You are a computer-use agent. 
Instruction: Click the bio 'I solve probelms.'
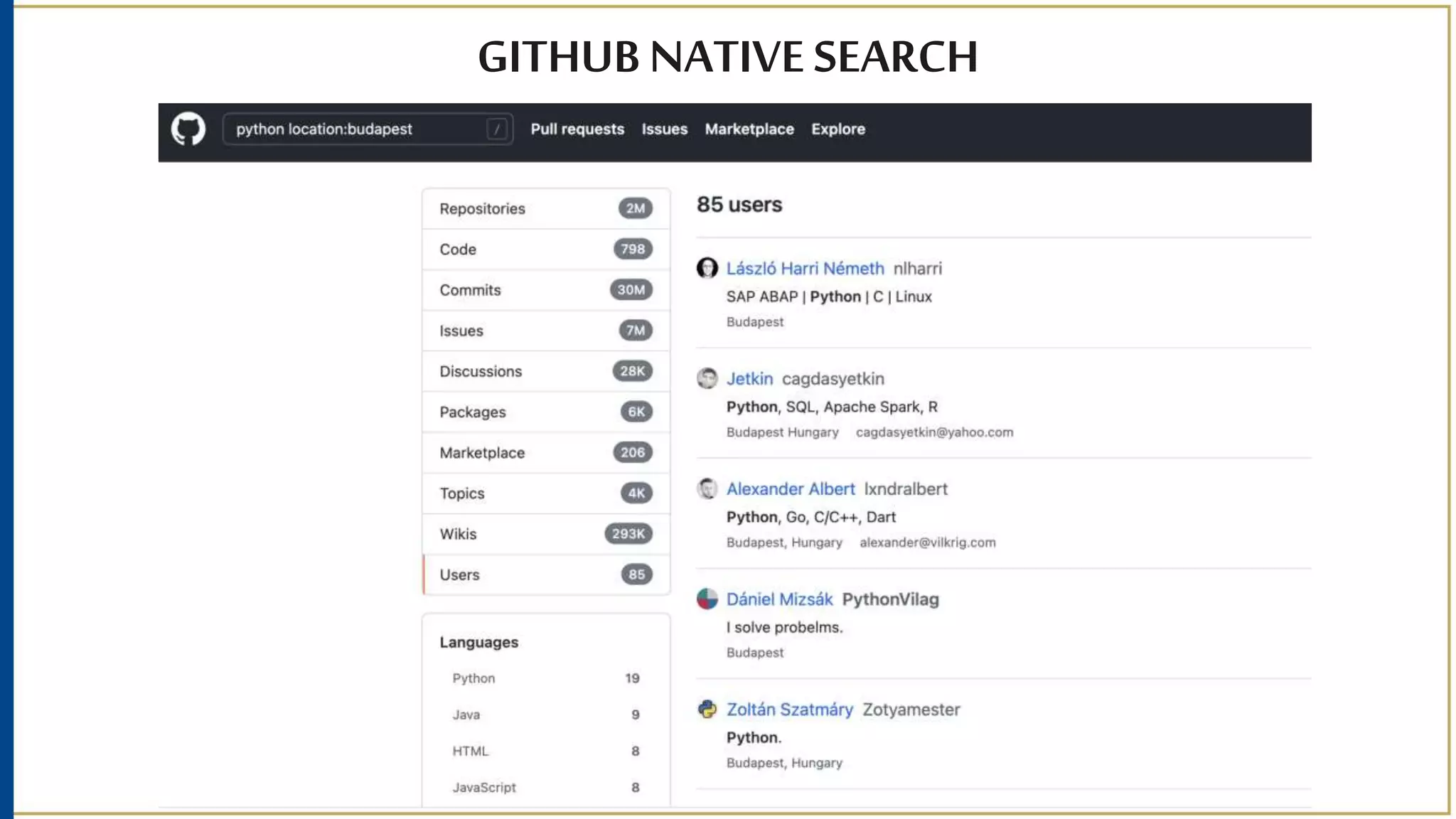pyautogui.click(x=784, y=628)
